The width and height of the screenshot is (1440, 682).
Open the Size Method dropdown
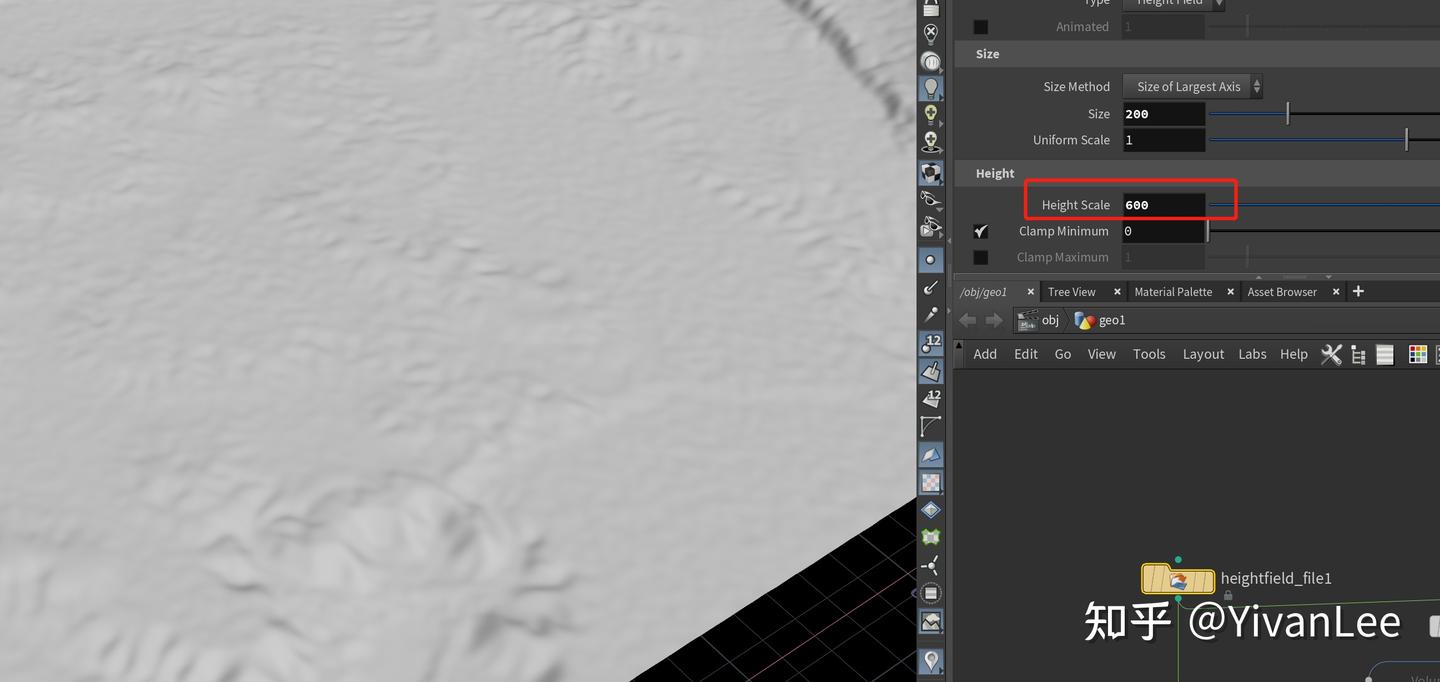click(x=1192, y=86)
